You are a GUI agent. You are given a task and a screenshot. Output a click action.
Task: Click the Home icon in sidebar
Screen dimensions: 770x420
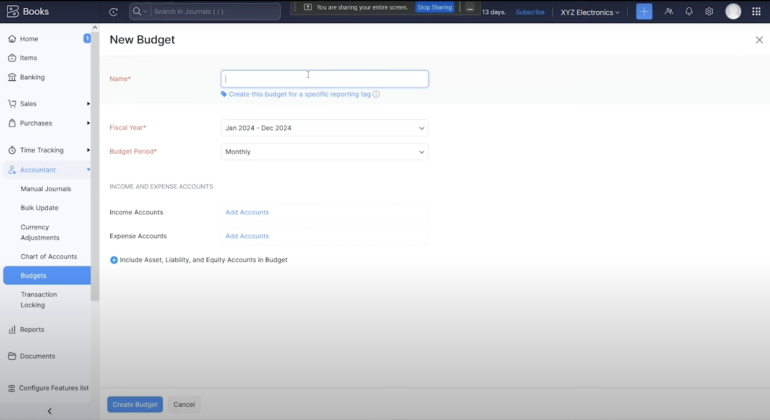point(12,39)
